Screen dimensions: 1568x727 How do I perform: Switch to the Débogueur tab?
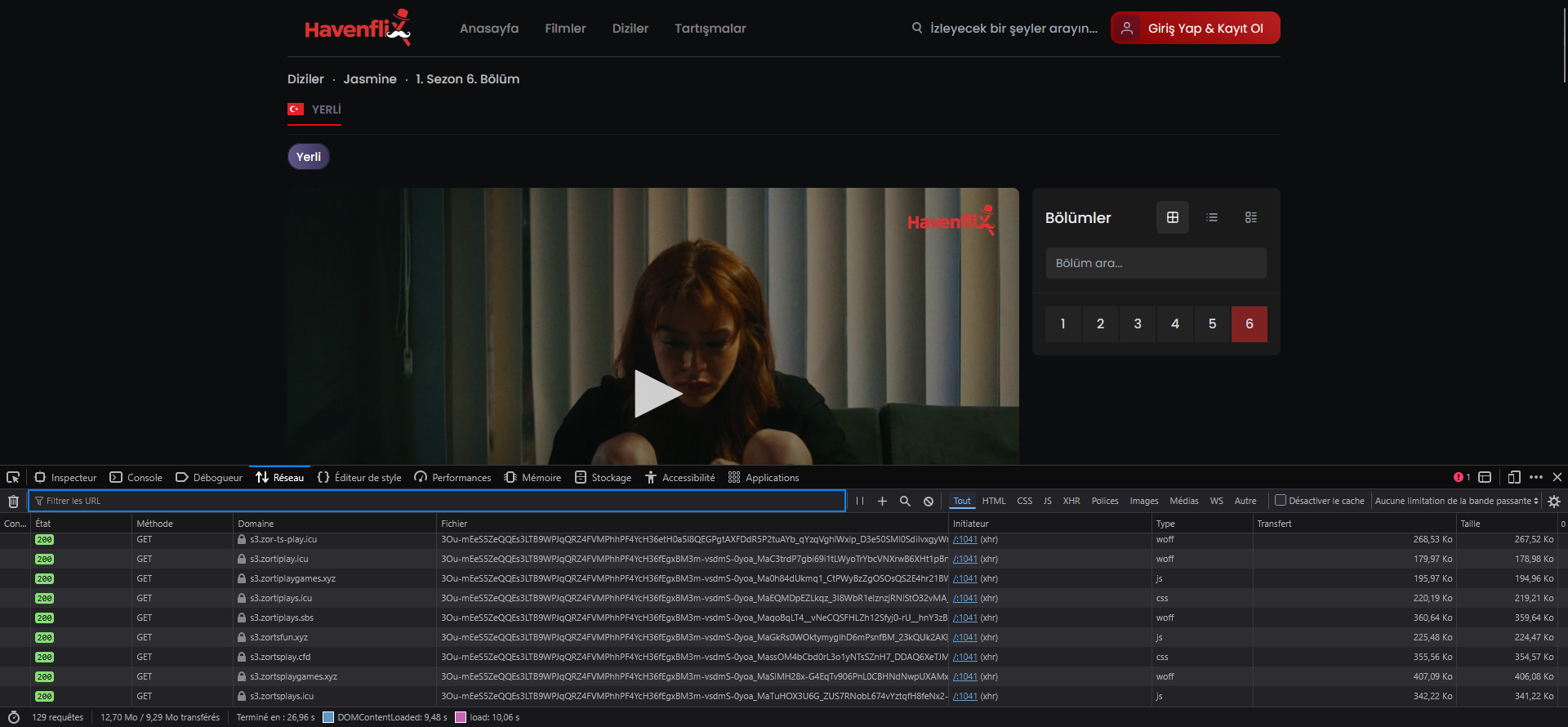pos(209,478)
